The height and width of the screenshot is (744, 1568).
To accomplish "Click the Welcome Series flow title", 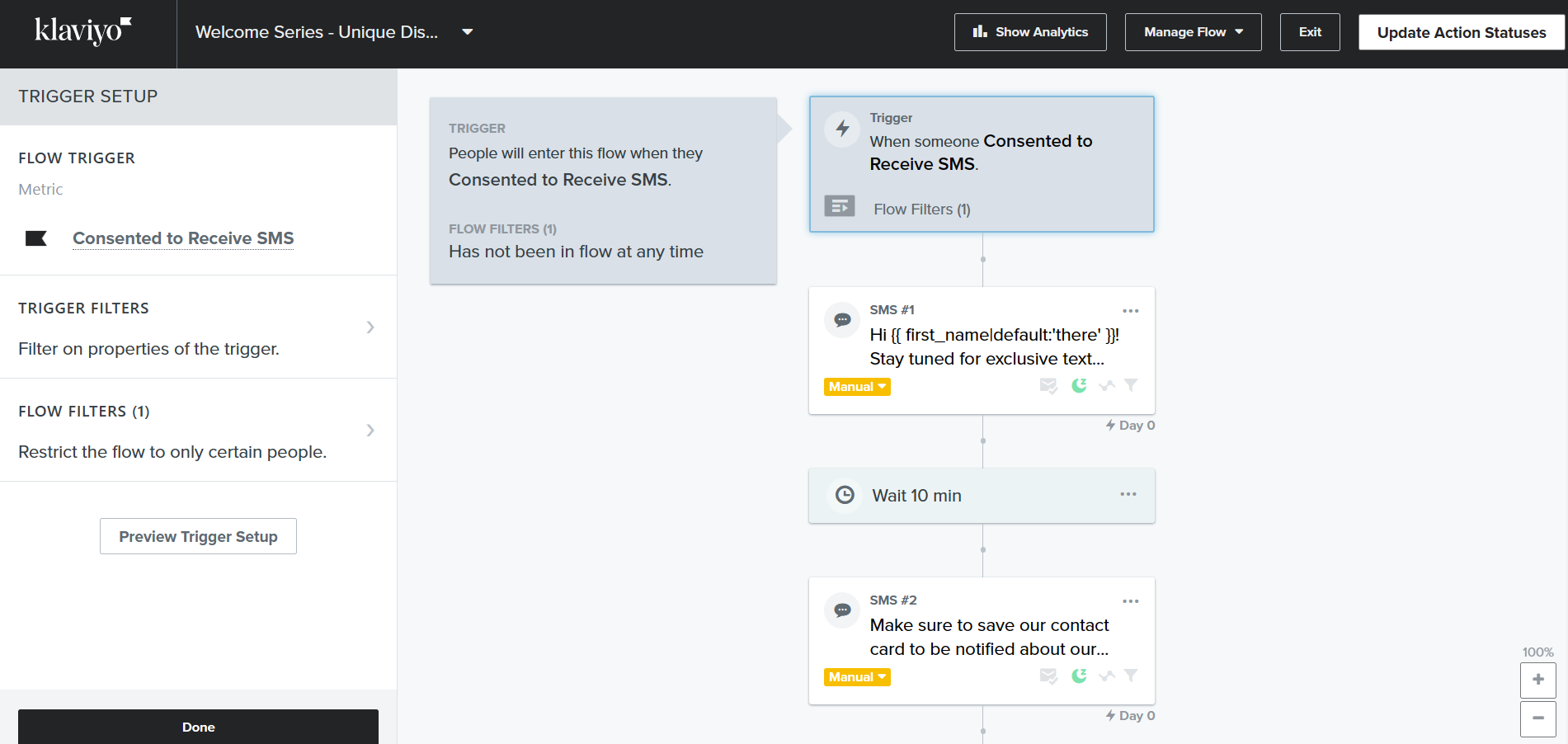I will pos(317,32).
